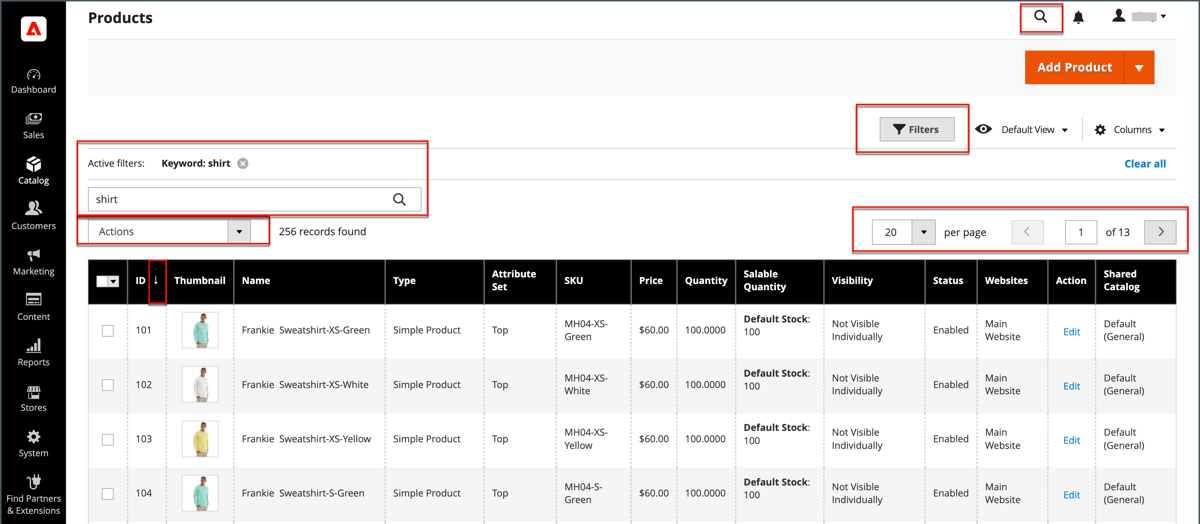Expand the Add Product arrow menu

[1139, 67]
